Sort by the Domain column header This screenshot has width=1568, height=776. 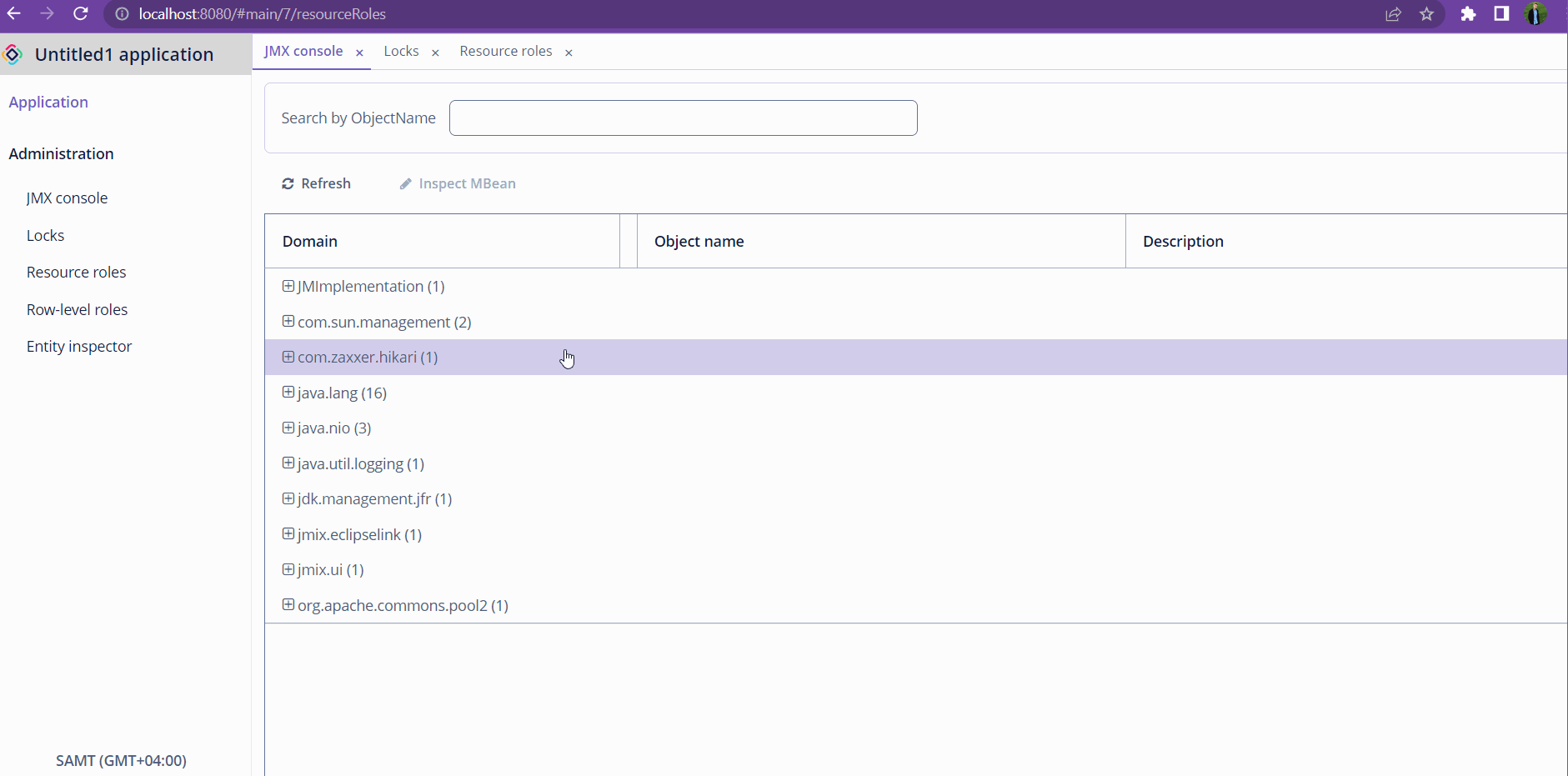443,241
